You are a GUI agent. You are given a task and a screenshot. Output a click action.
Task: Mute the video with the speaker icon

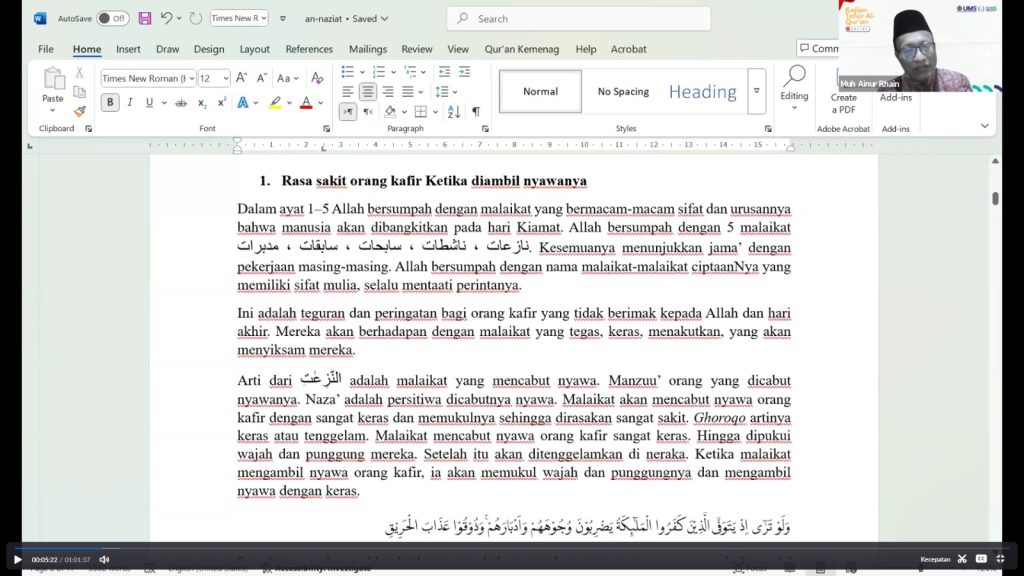coord(104,560)
